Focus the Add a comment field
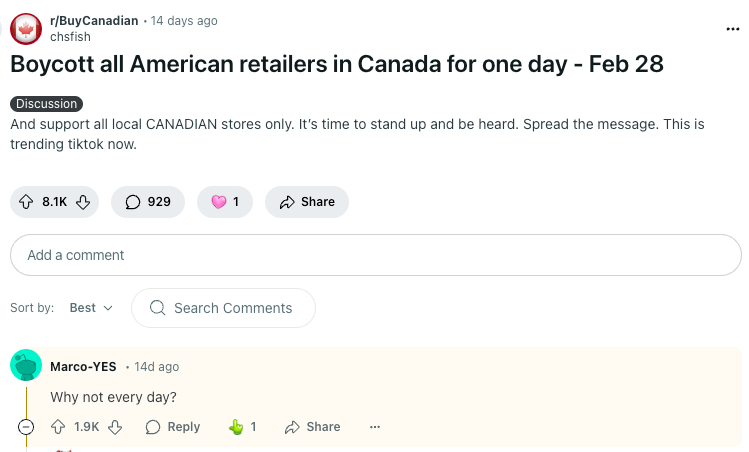 point(375,255)
